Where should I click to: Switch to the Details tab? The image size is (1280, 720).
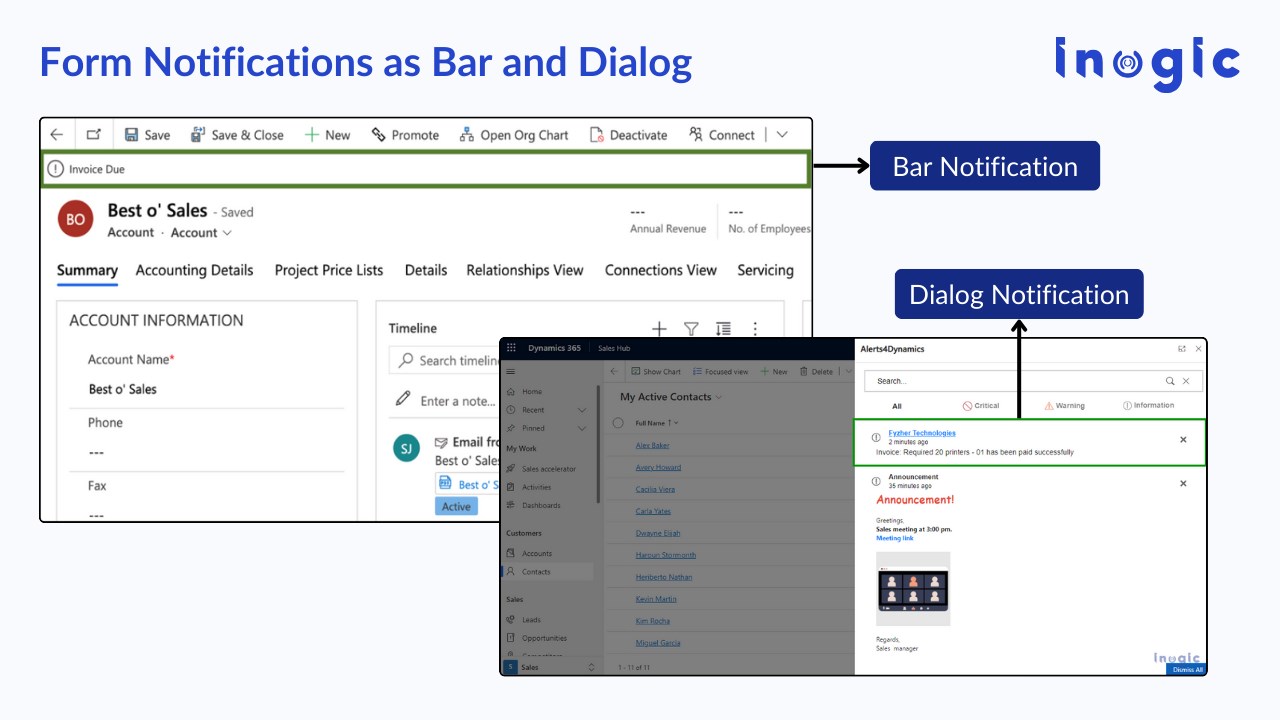(426, 270)
